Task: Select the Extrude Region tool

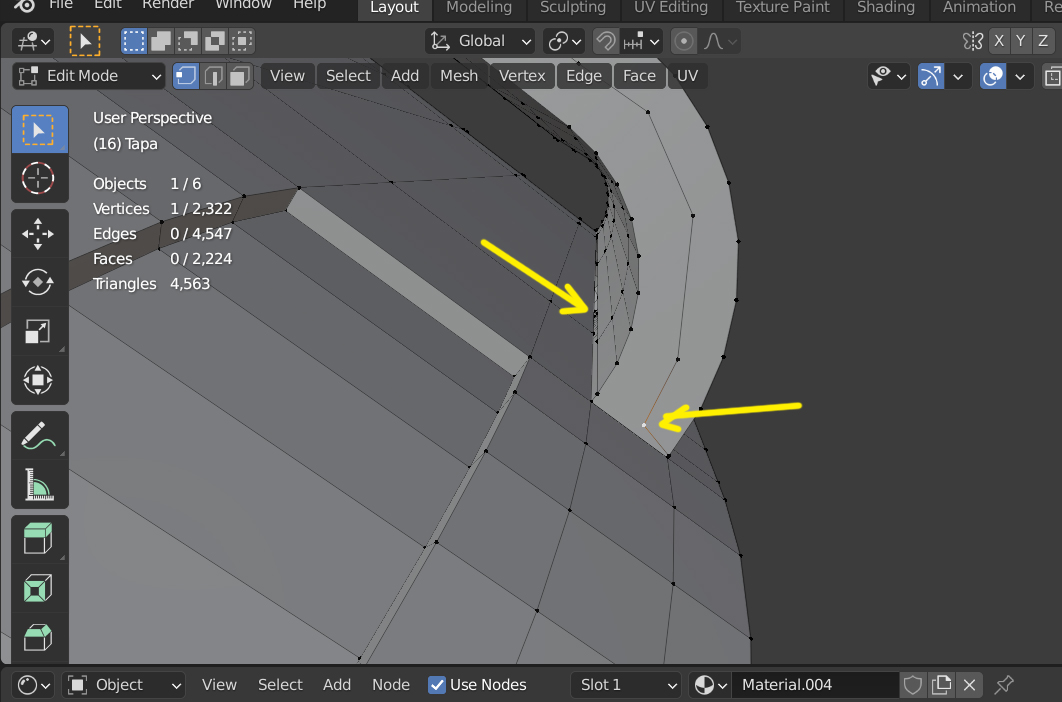Action: pos(39,539)
